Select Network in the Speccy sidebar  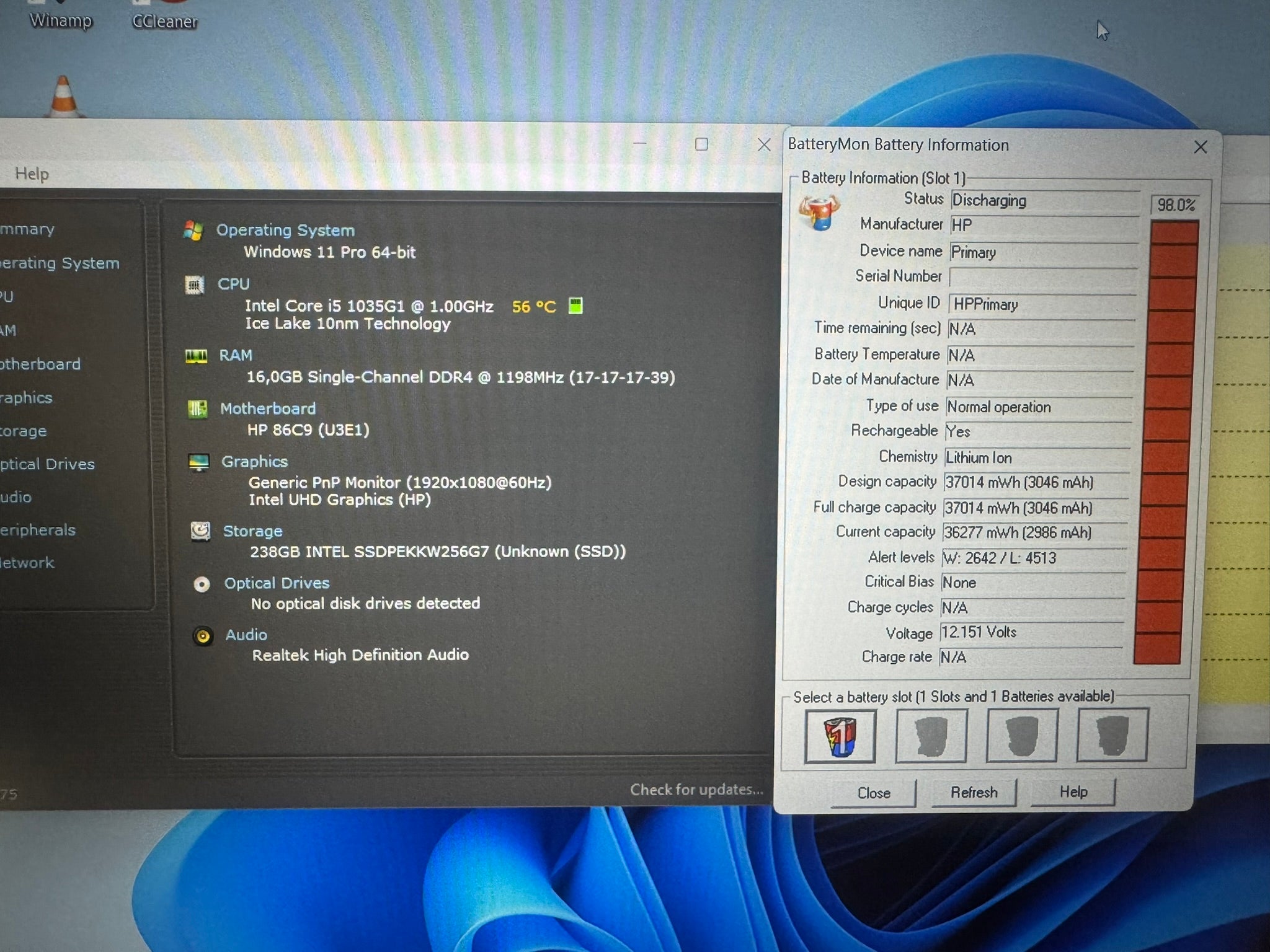(27, 563)
